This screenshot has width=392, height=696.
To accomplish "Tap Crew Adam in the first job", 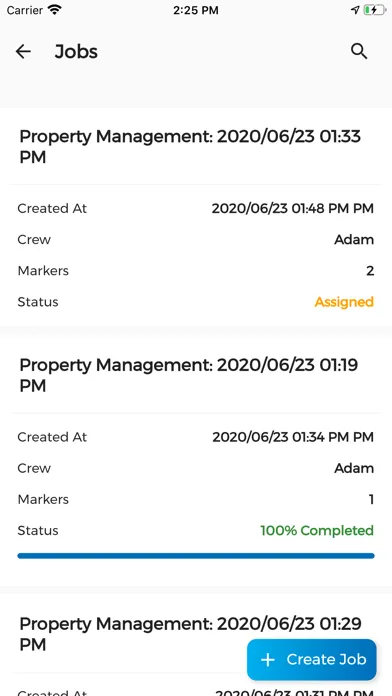I will coord(354,240).
